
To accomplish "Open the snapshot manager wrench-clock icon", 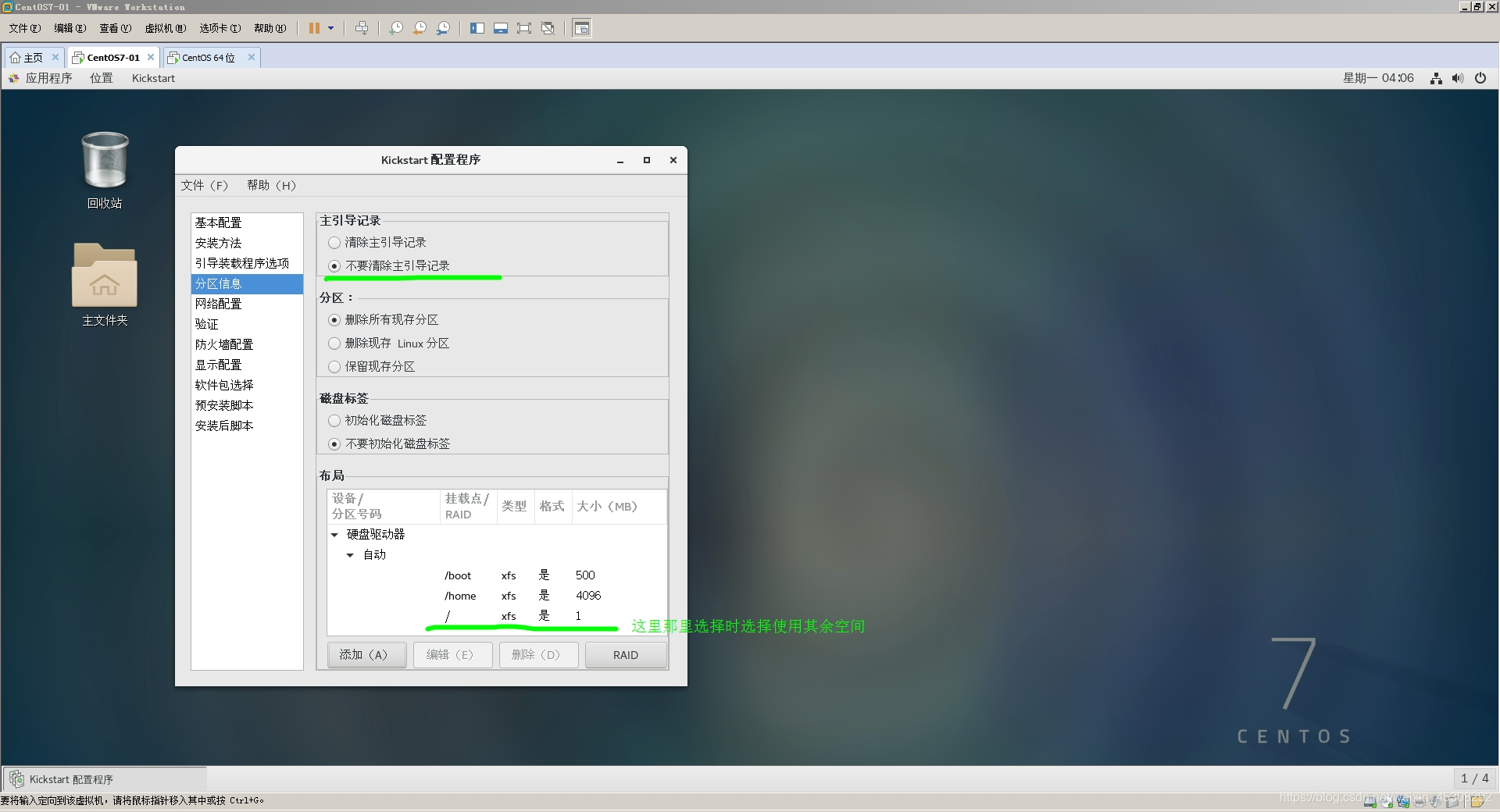I will [x=443, y=28].
